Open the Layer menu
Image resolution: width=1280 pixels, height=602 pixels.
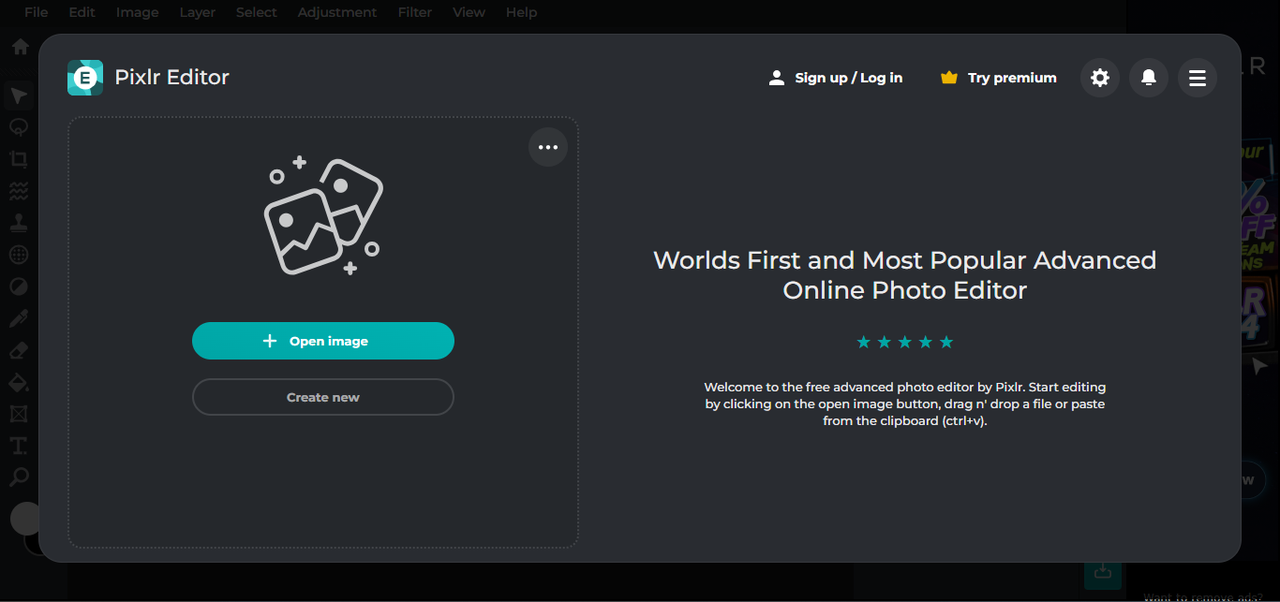[x=197, y=12]
